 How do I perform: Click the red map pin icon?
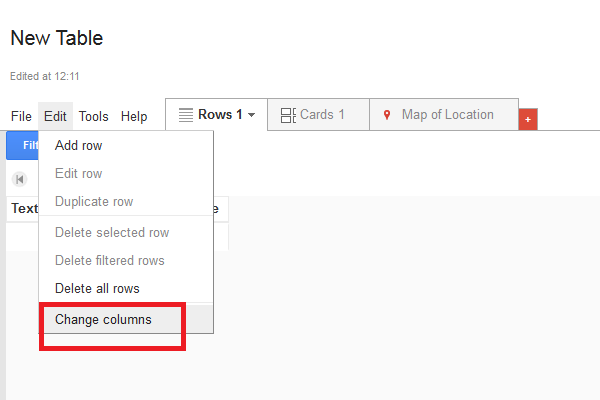[x=387, y=115]
